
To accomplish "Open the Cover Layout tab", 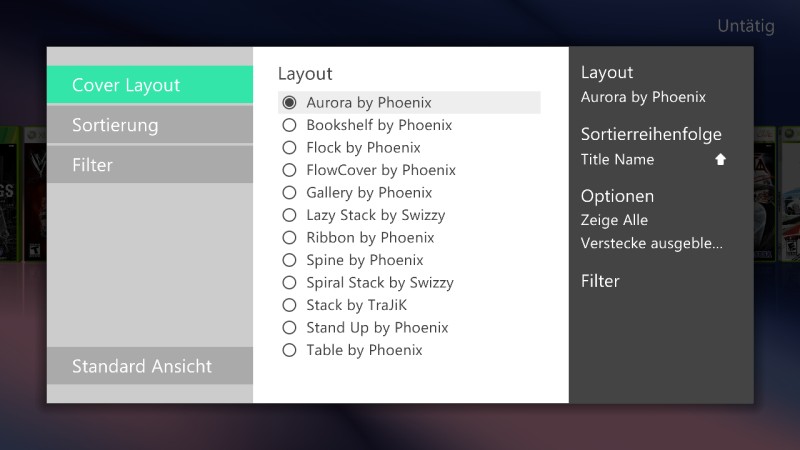I will tap(149, 85).
